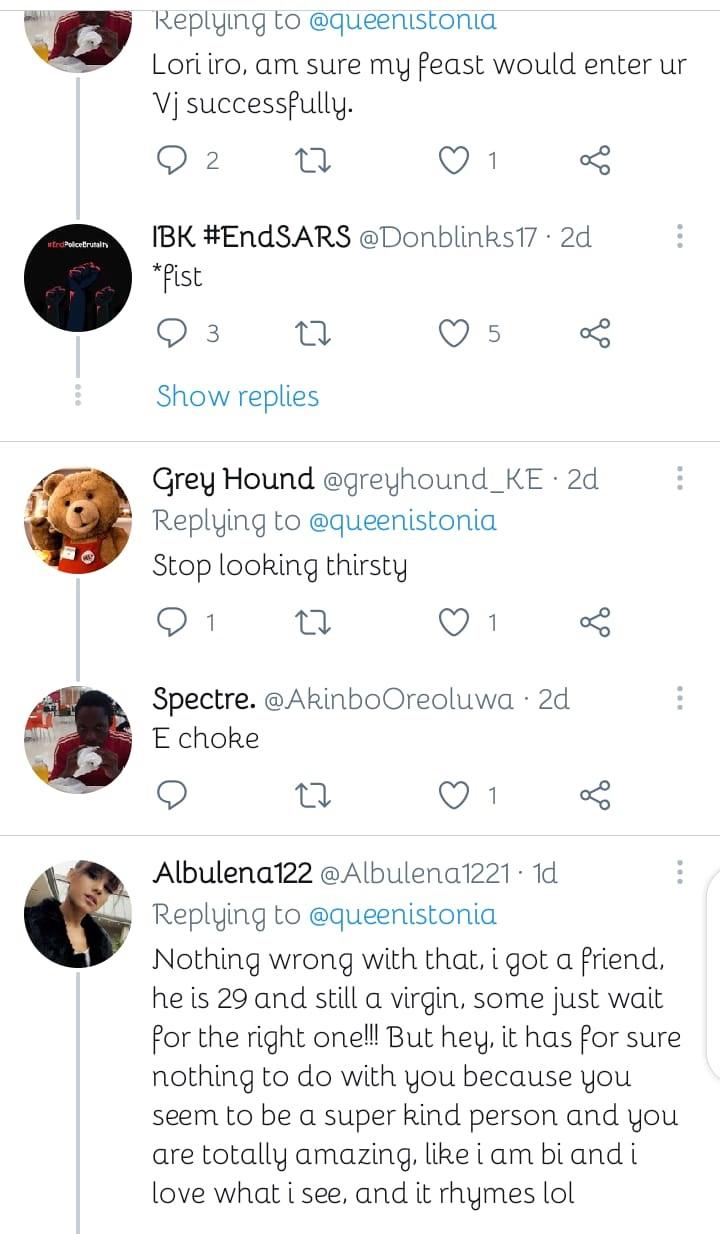The height and width of the screenshot is (1234, 720).
Task: Open @queenistonia link in Albulena122's reply
Action: tap(402, 915)
